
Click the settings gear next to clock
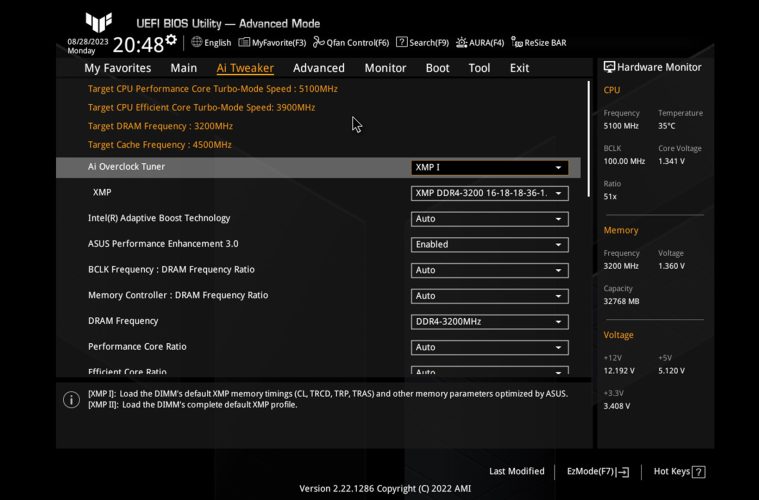pos(171,40)
